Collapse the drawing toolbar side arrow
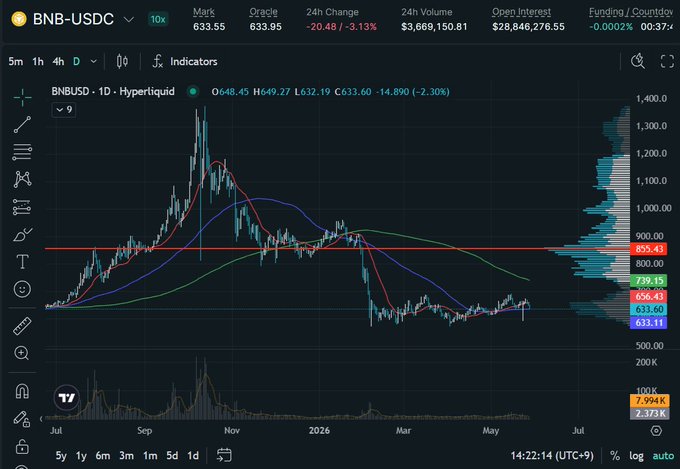 tap(41, 419)
